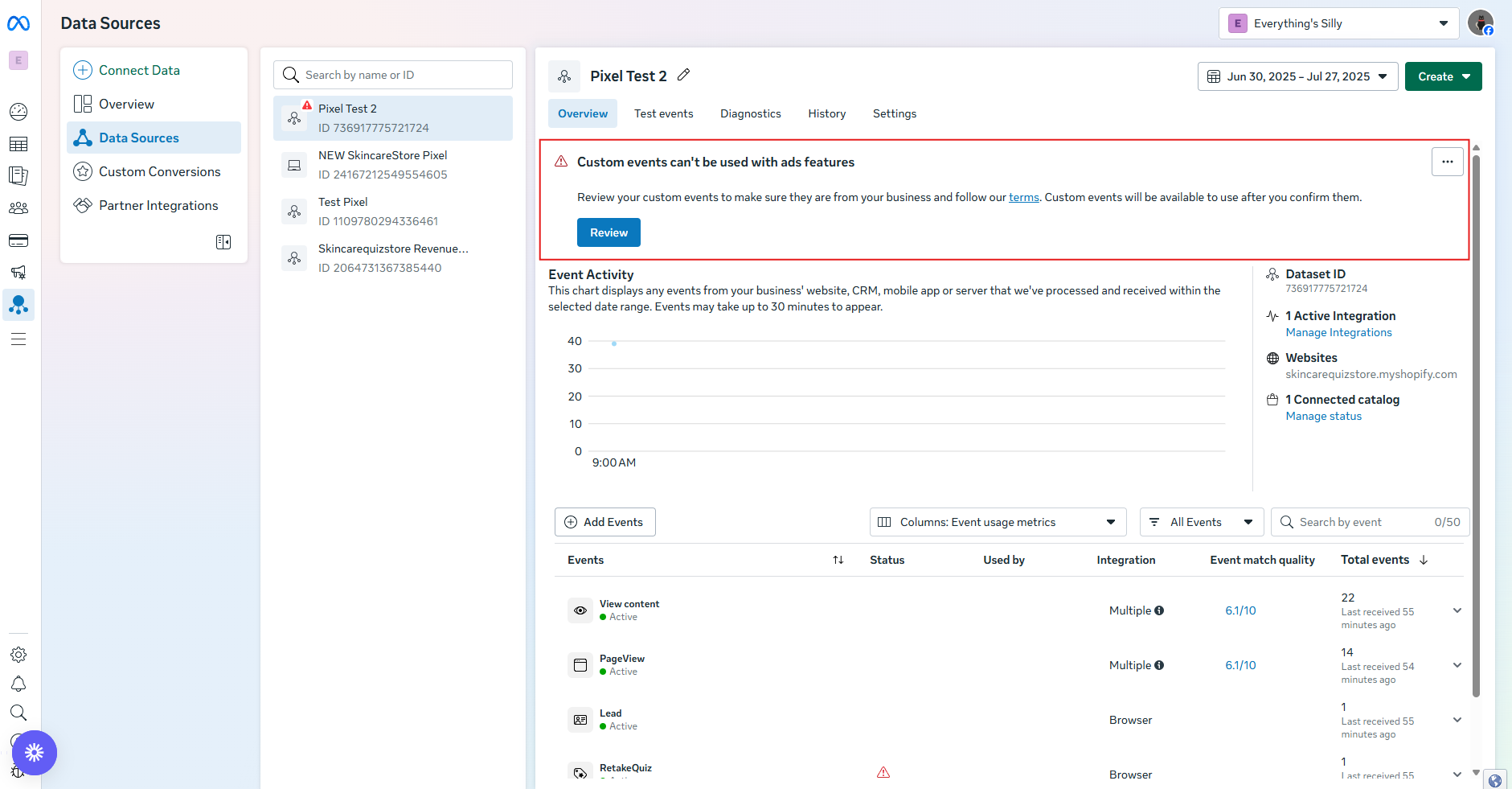Viewport: 1512px width, 789px height.
Task: Switch to the Settings tab
Action: 894,113
